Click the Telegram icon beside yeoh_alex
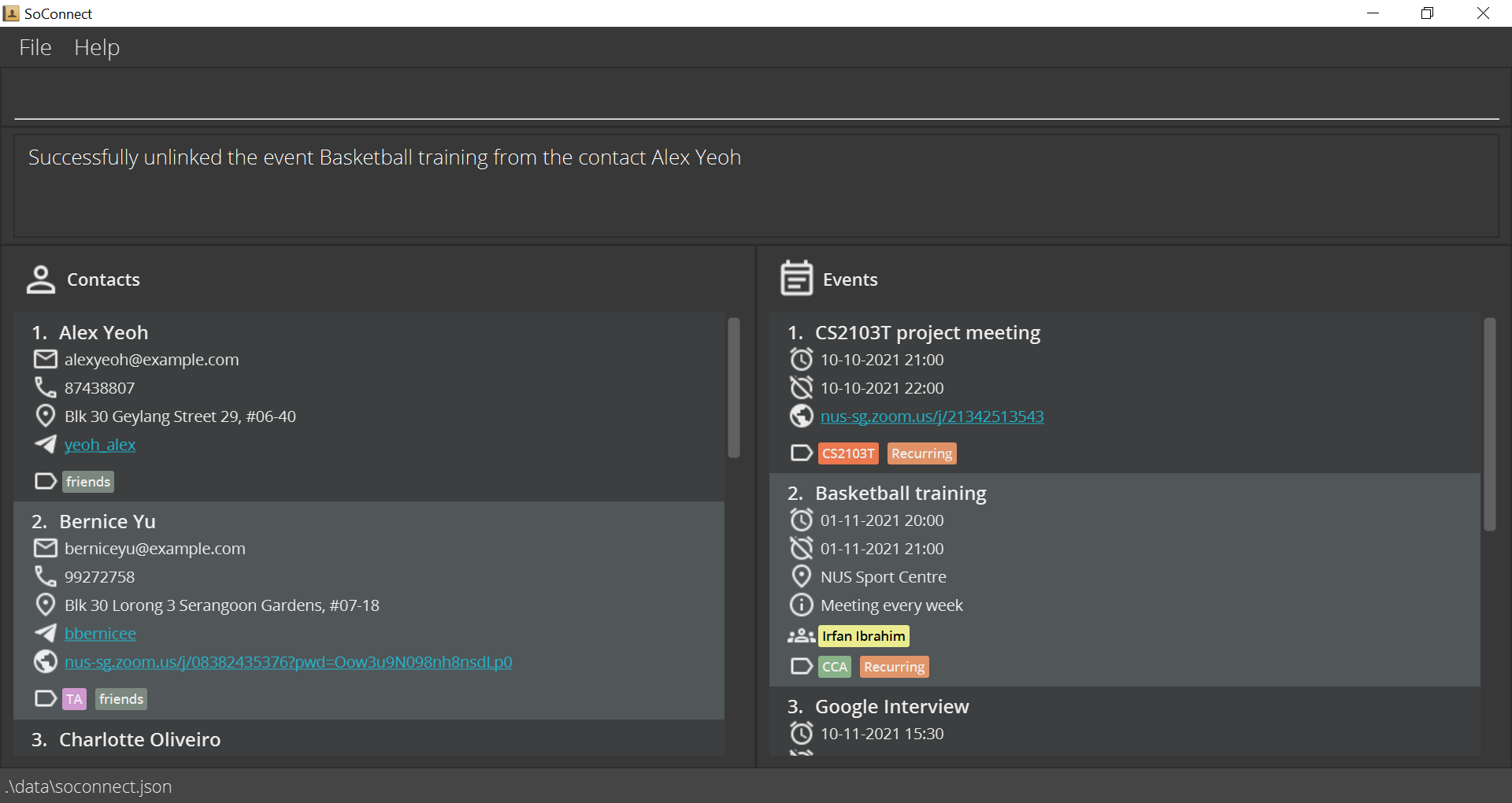1512x803 pixels. coord(46,444)
